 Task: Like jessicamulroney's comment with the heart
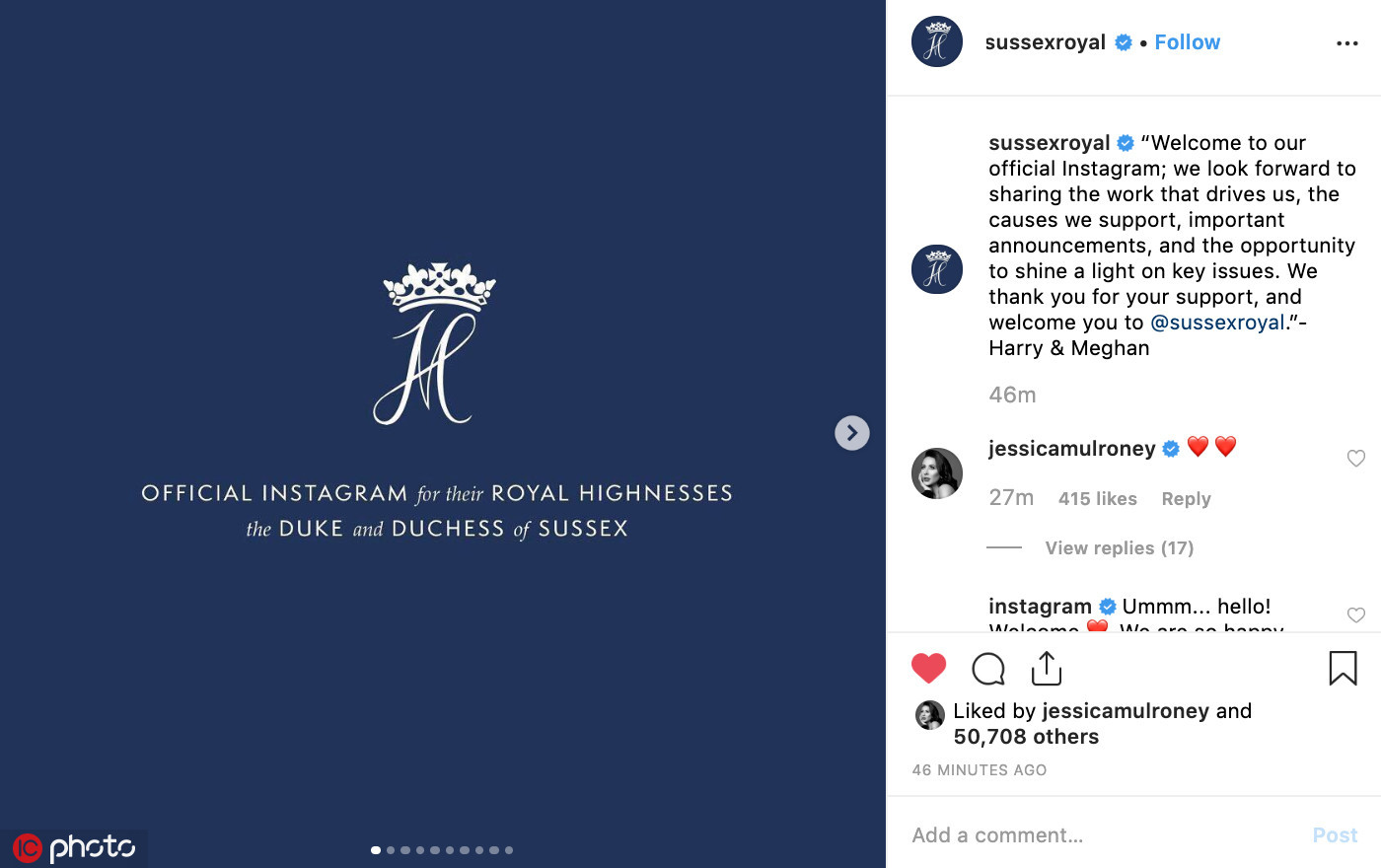click(x=1356, y=458)
